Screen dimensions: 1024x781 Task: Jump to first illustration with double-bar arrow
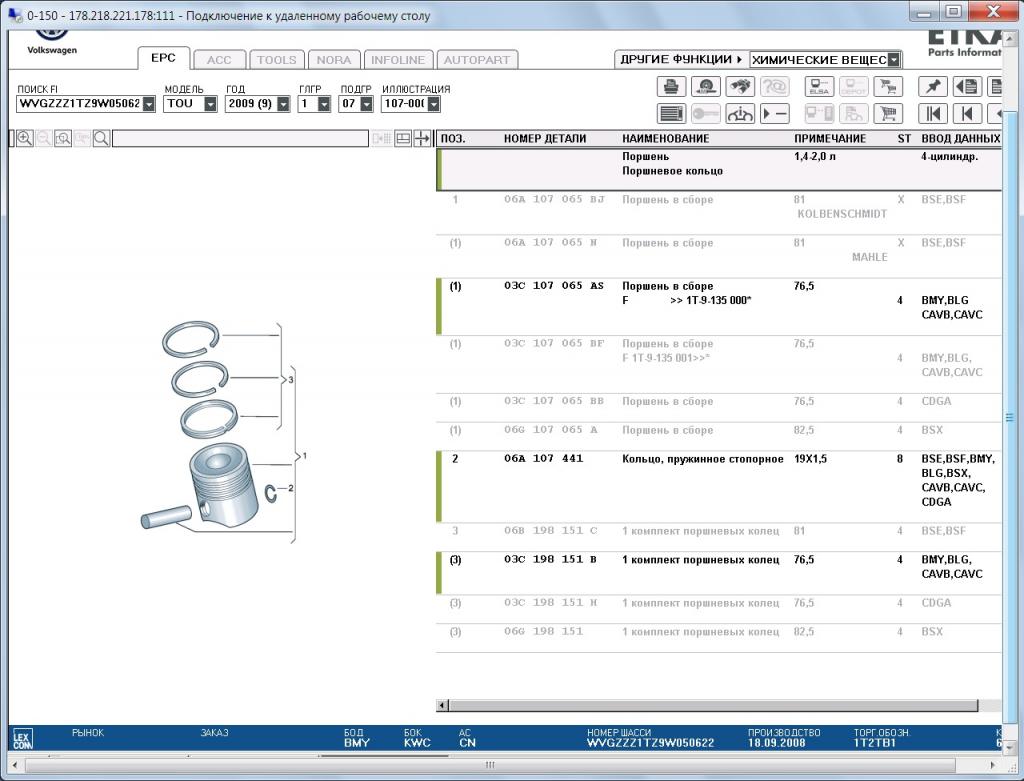click(x=933, y=114)
